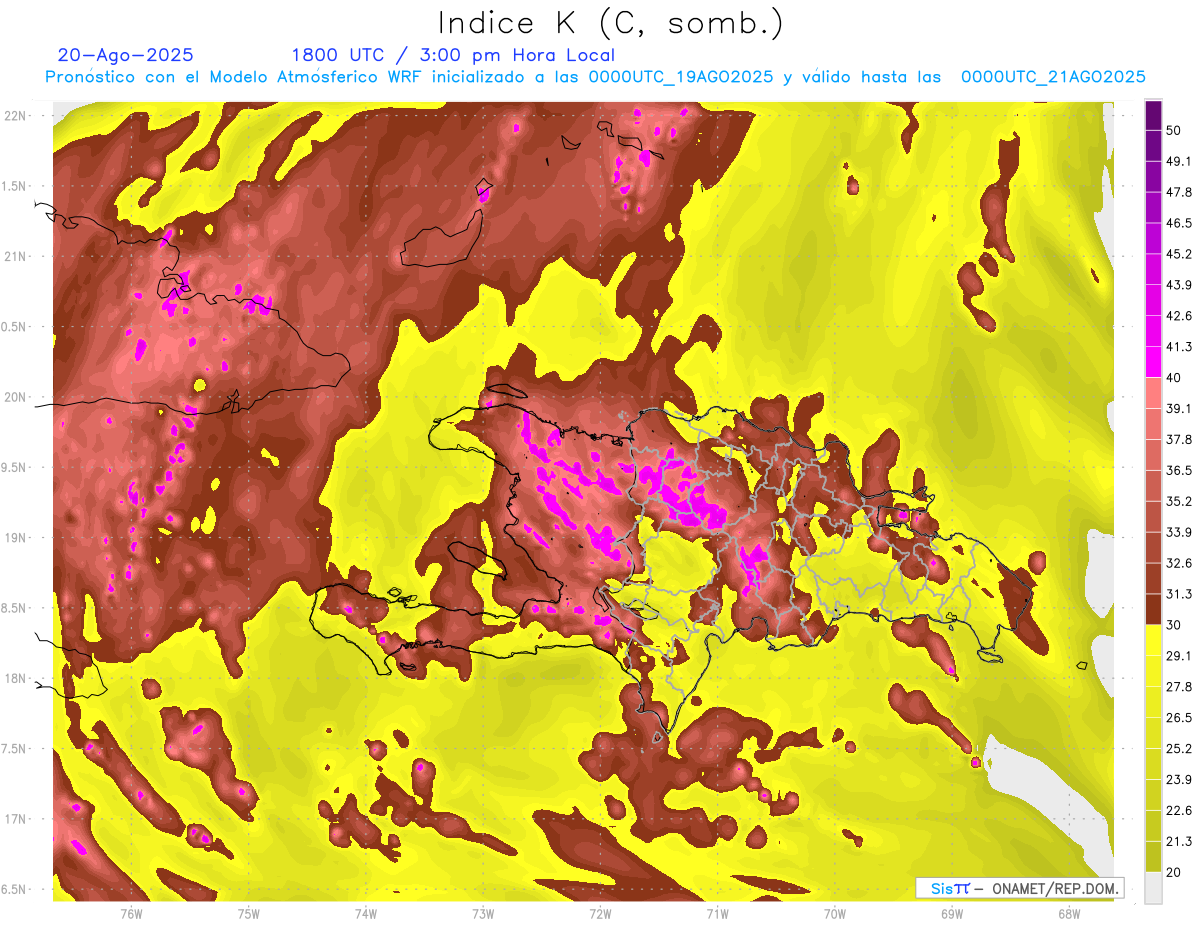Click the WRF model forecast description line
This screenshot has height=927, width=1200.
pyautogui.click(x=595, y=77)
